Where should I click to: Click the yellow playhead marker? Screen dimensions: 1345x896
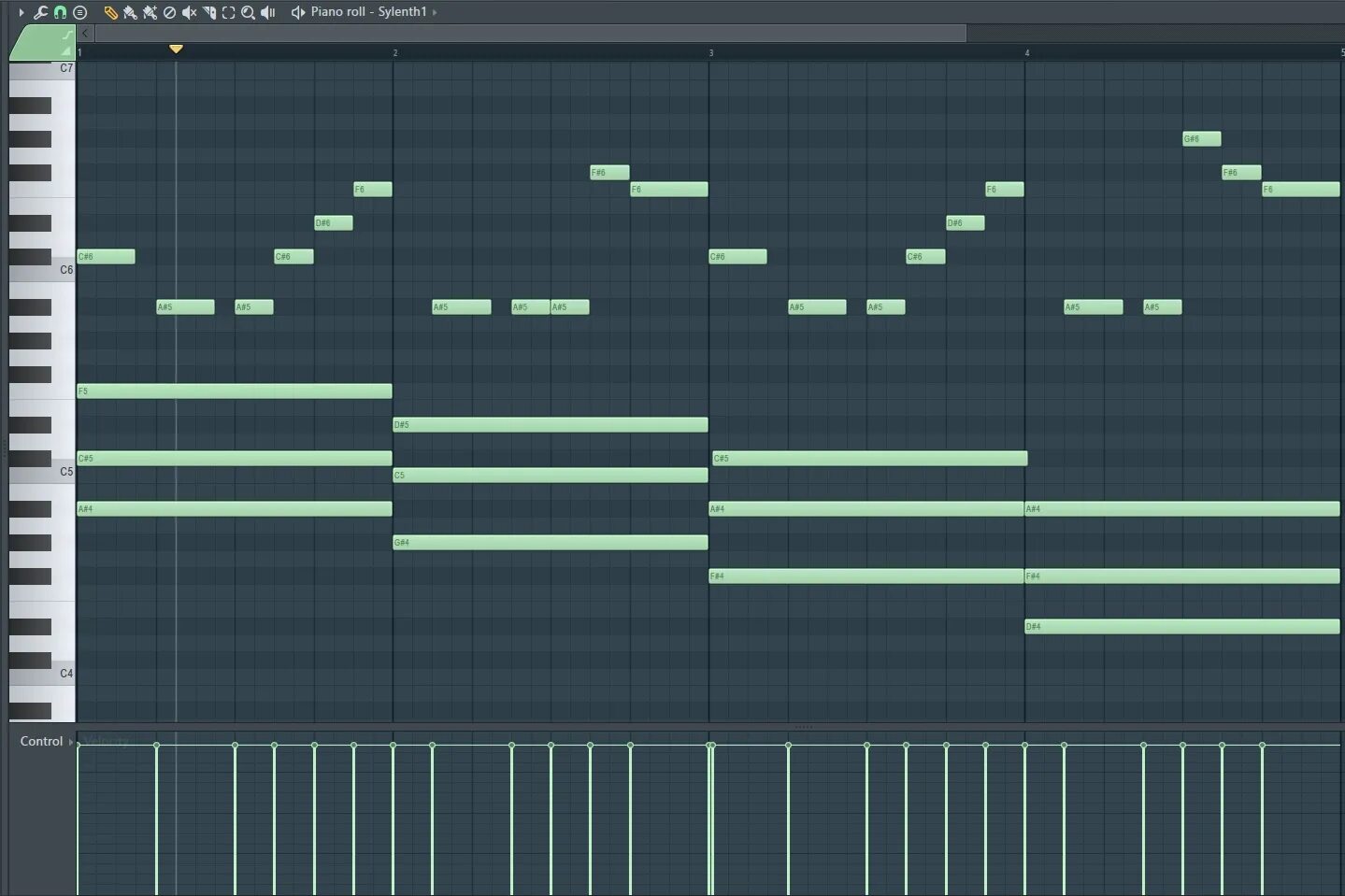pos(176,49)
